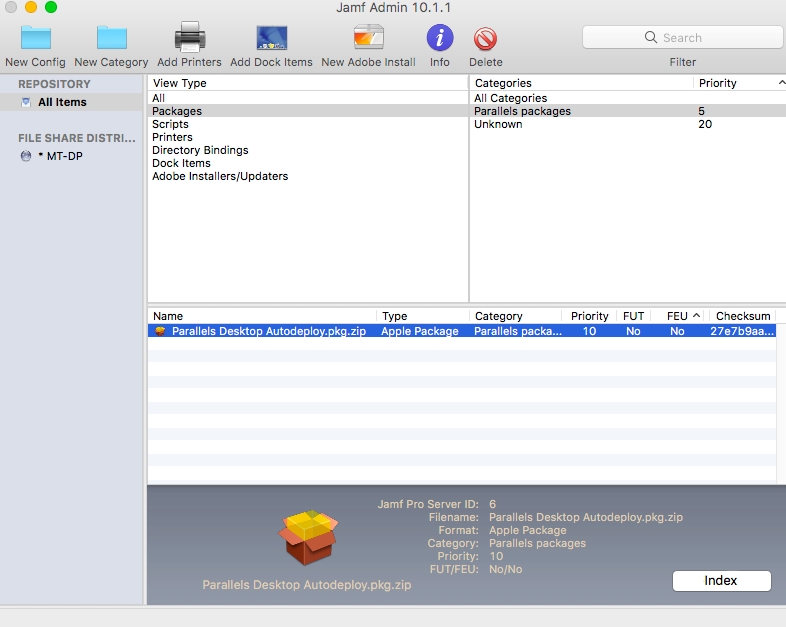Sort package list by FEU column
The height and width of the screenshot is (627, 786).
[x=677, y=316]
